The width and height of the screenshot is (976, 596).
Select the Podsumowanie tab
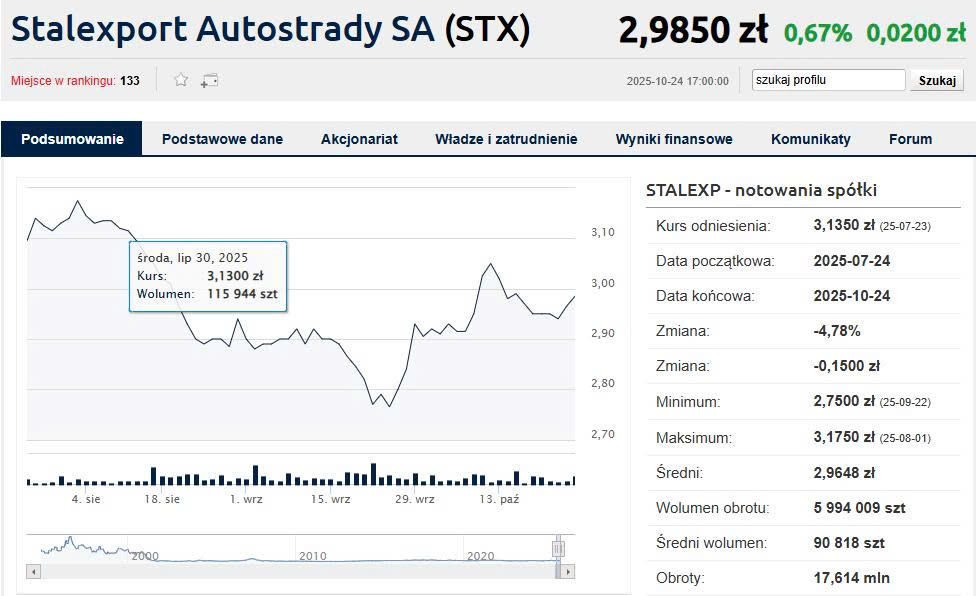click(x=72, y=139)
